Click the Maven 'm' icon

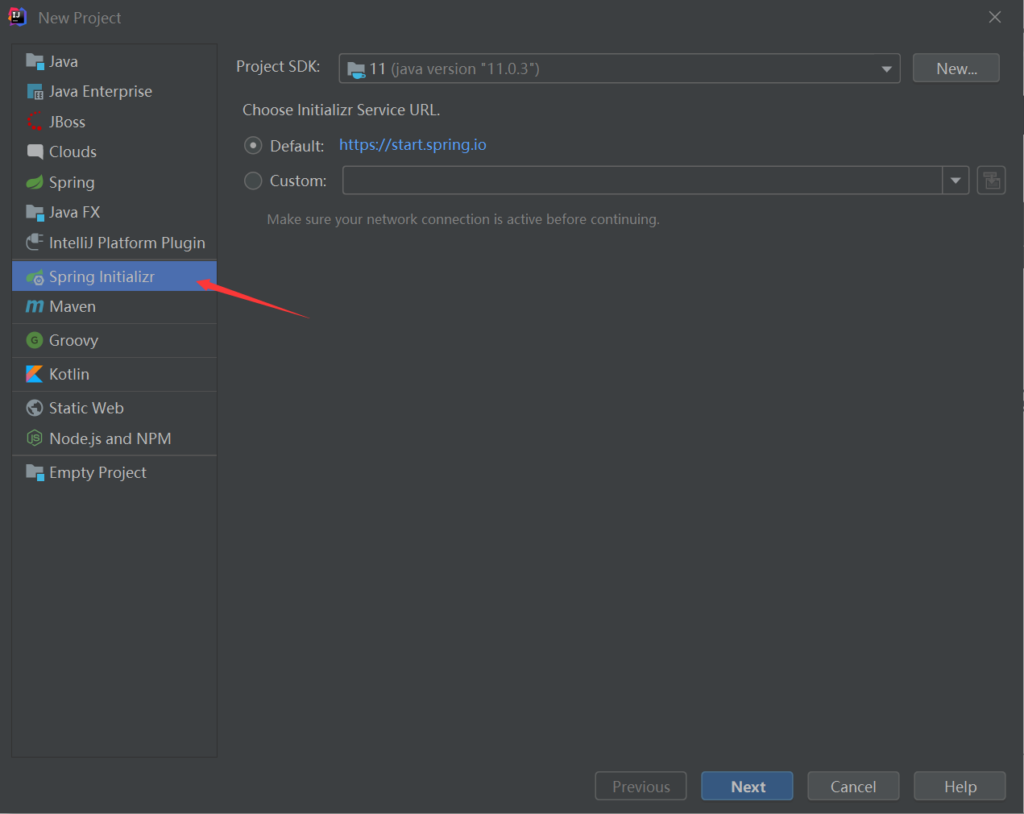click(35, 306)
